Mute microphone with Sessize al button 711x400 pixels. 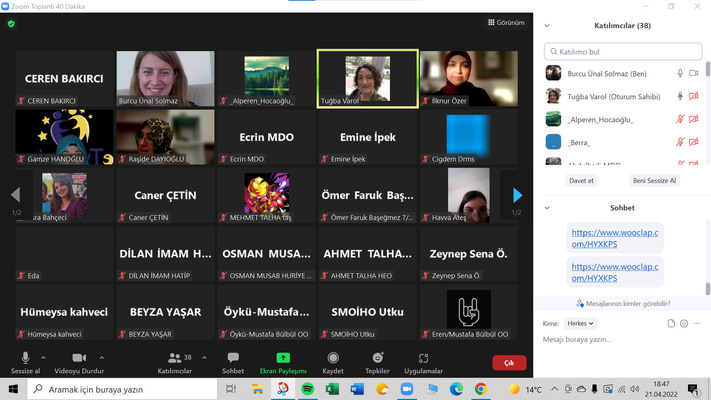pyautogui.click(x=25, y=363)
